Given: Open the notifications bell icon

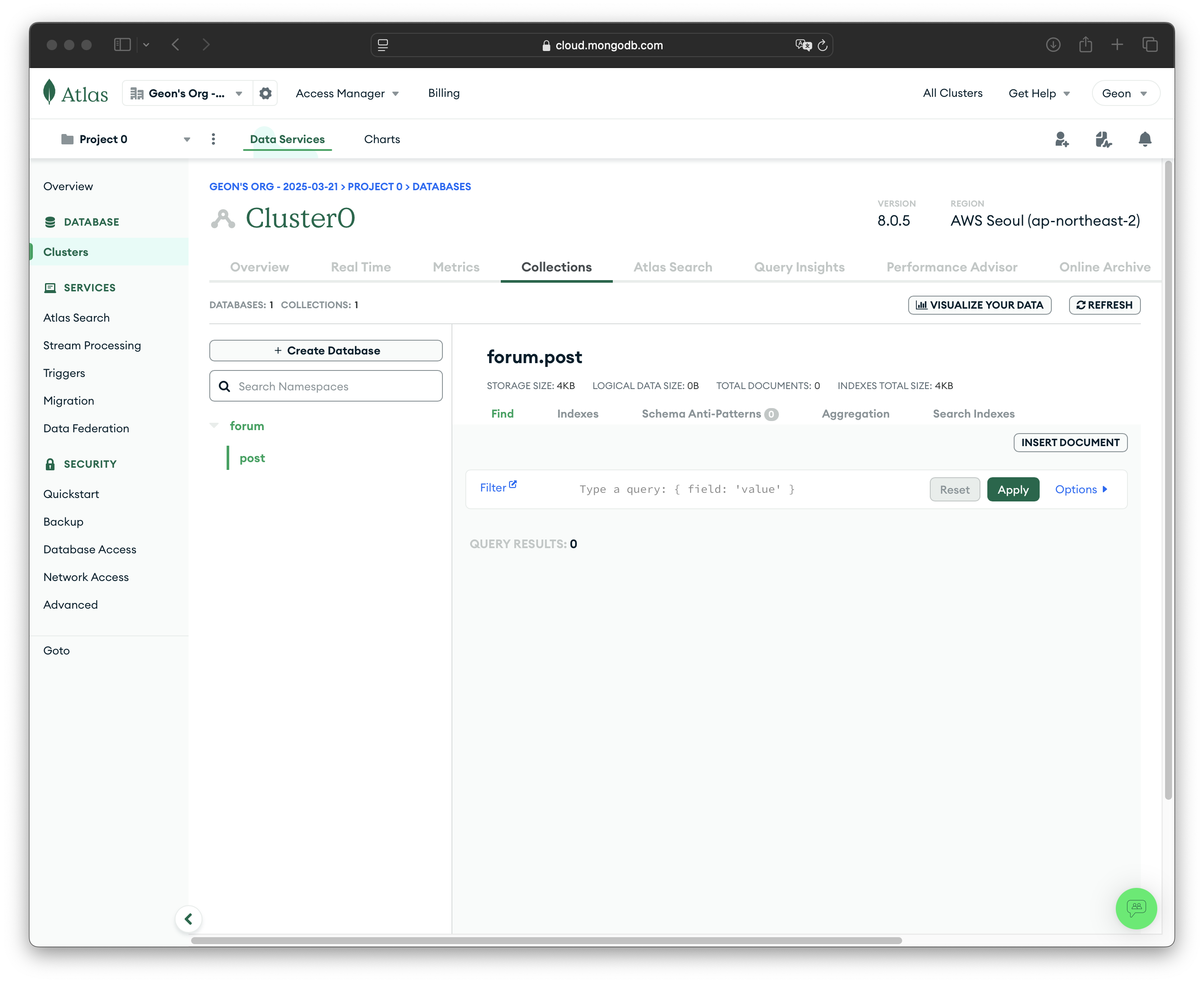Looking at the screenshot, I should 1144,139.
